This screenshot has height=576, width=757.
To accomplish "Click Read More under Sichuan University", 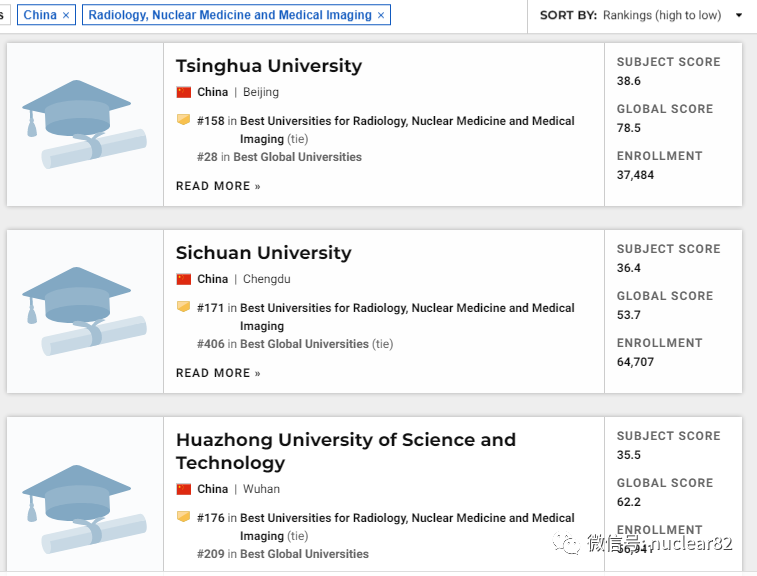I will (x=218, y=373).
